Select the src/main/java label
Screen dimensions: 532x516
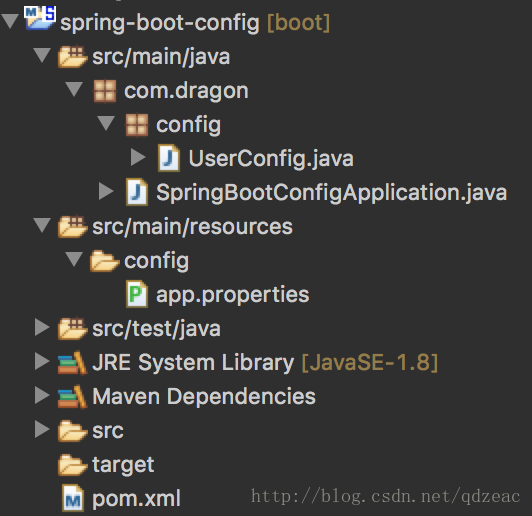(161, 57)
